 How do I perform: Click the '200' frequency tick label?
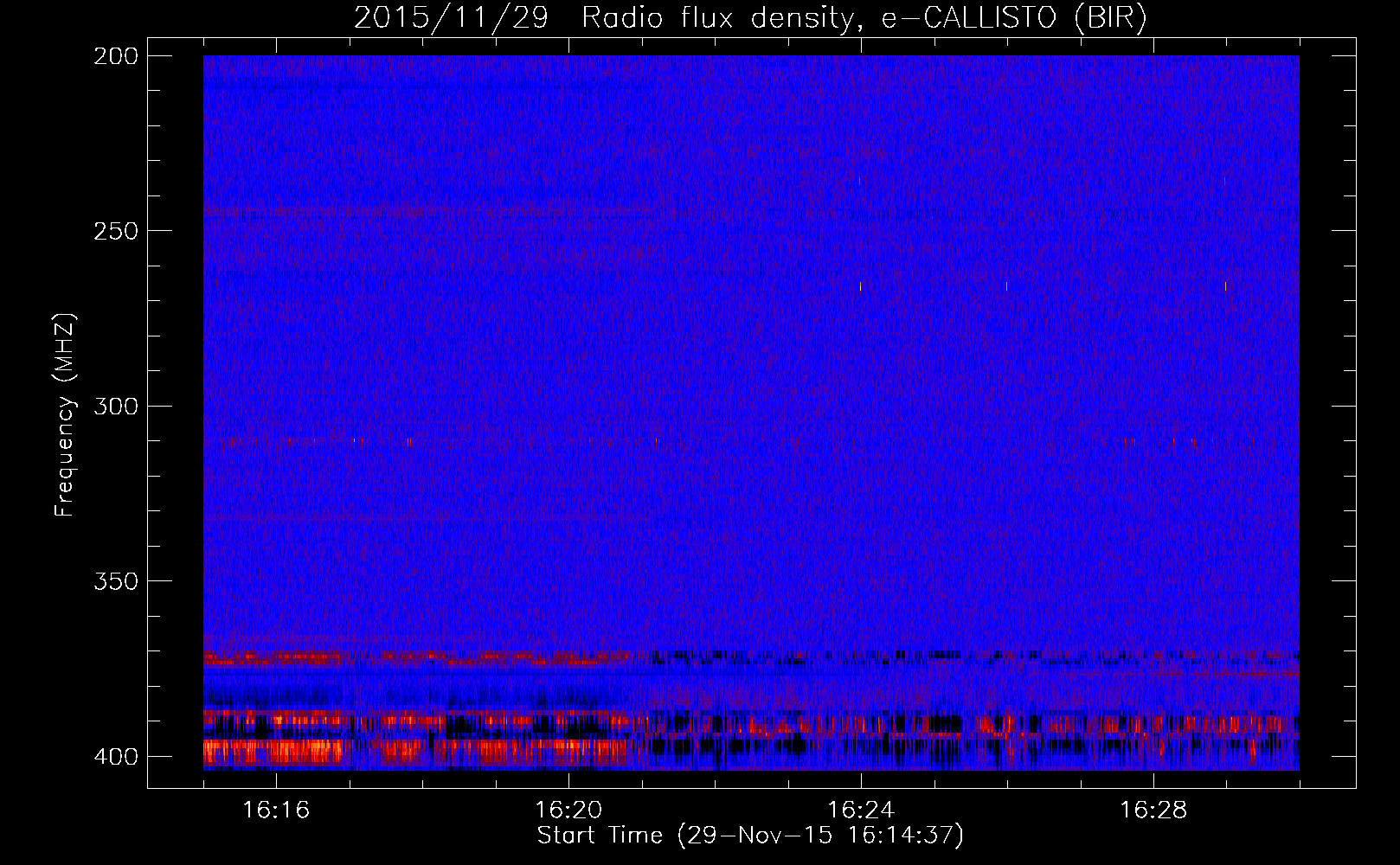(x=116, y=56)
